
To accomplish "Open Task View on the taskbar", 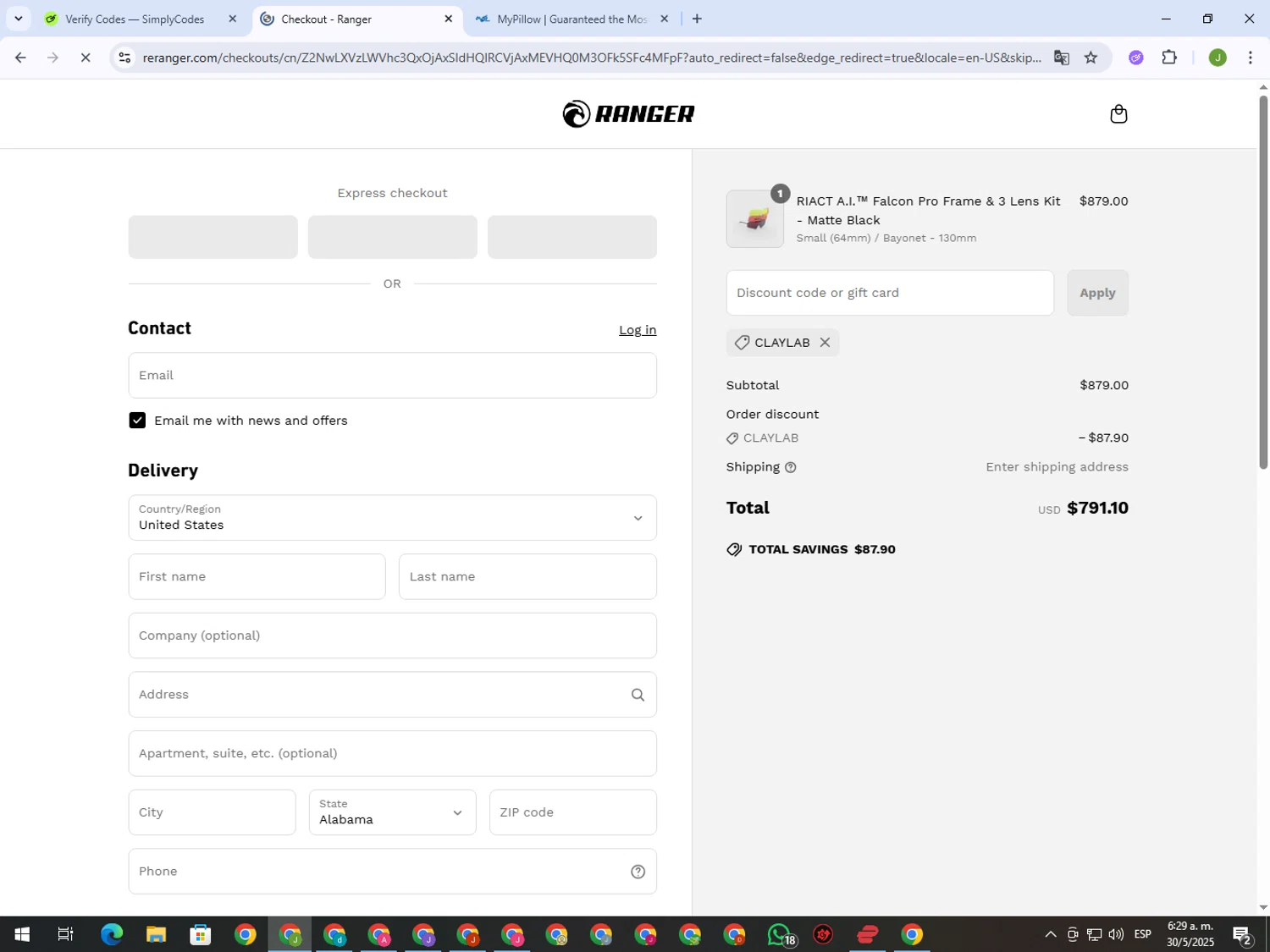I will (65, 934).
